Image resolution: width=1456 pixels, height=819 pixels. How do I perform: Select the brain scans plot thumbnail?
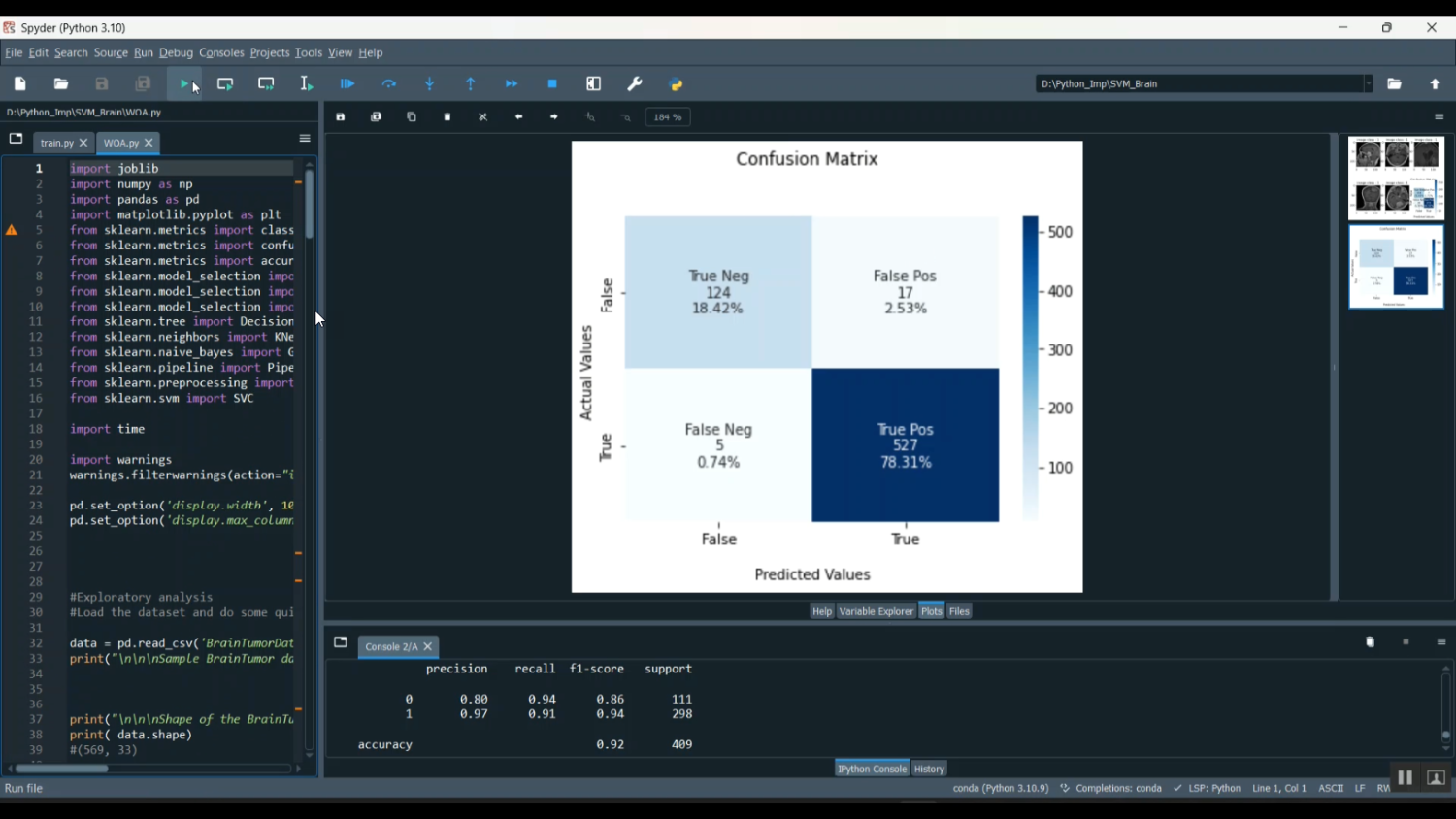(x=1396, y=179)
